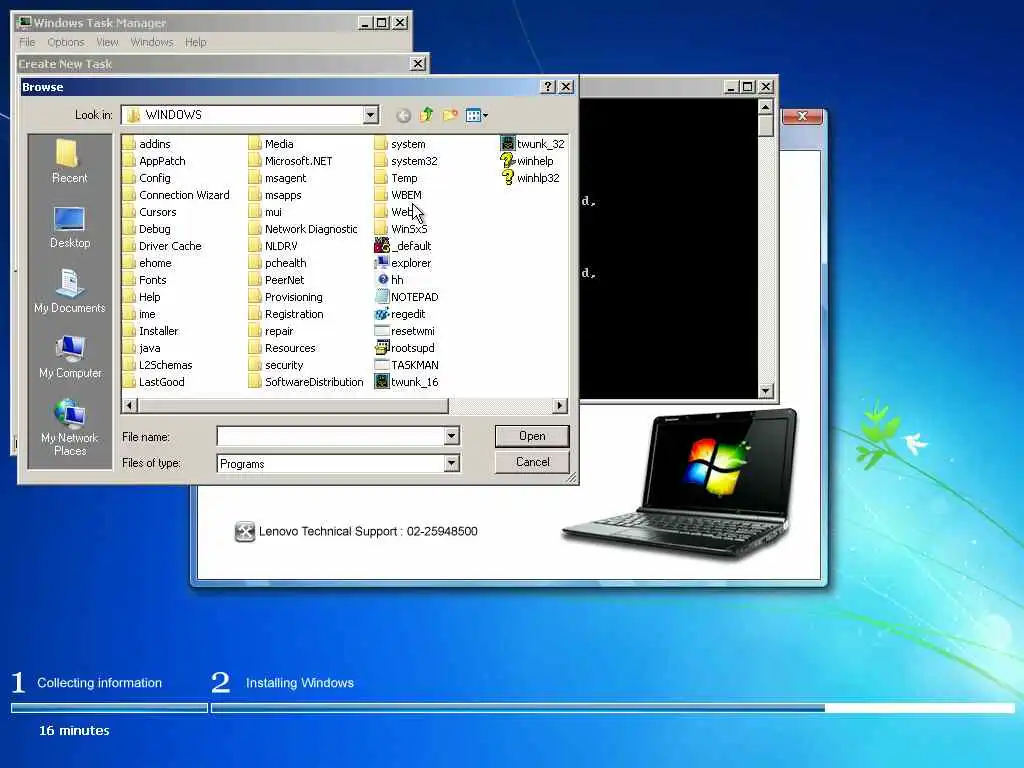The height and width of the screenshot is (768, 1024).
Task: Select the Connection Wizard folder
Action: 176,195
